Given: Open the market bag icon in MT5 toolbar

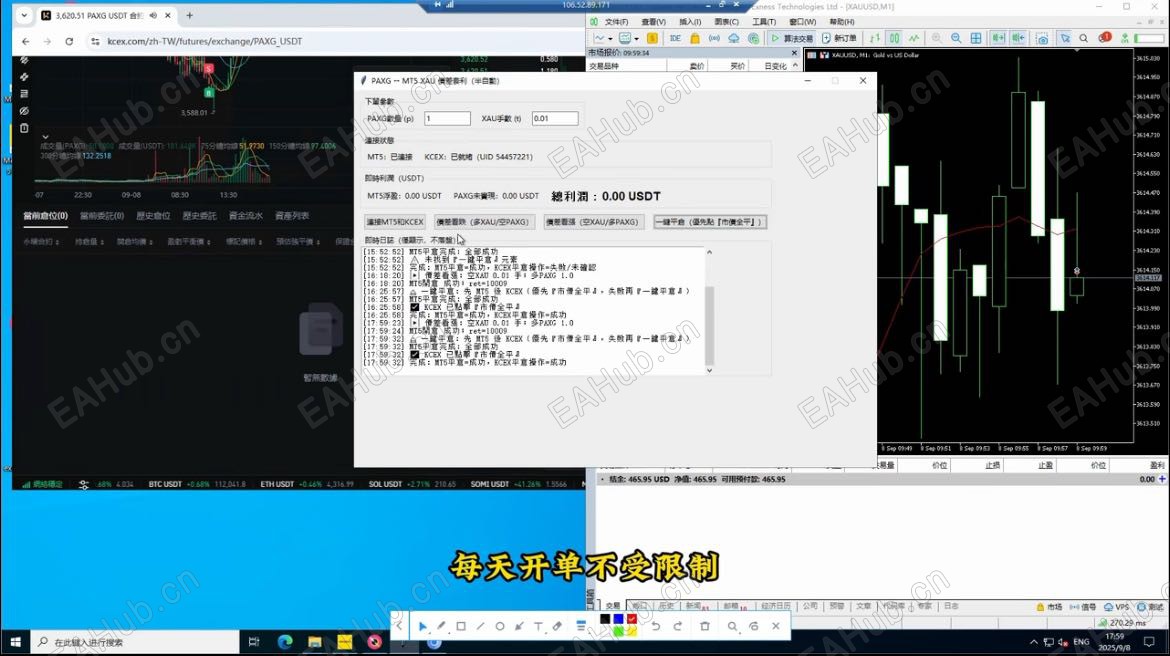Looking at the screenshot, I should [695, 38].
